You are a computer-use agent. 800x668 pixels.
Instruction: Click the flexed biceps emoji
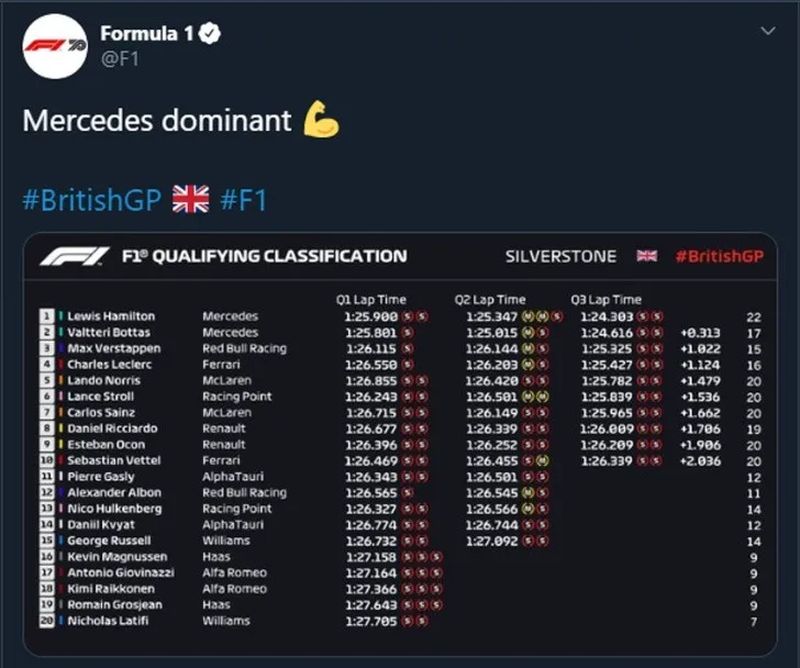(x=320, y=120)
